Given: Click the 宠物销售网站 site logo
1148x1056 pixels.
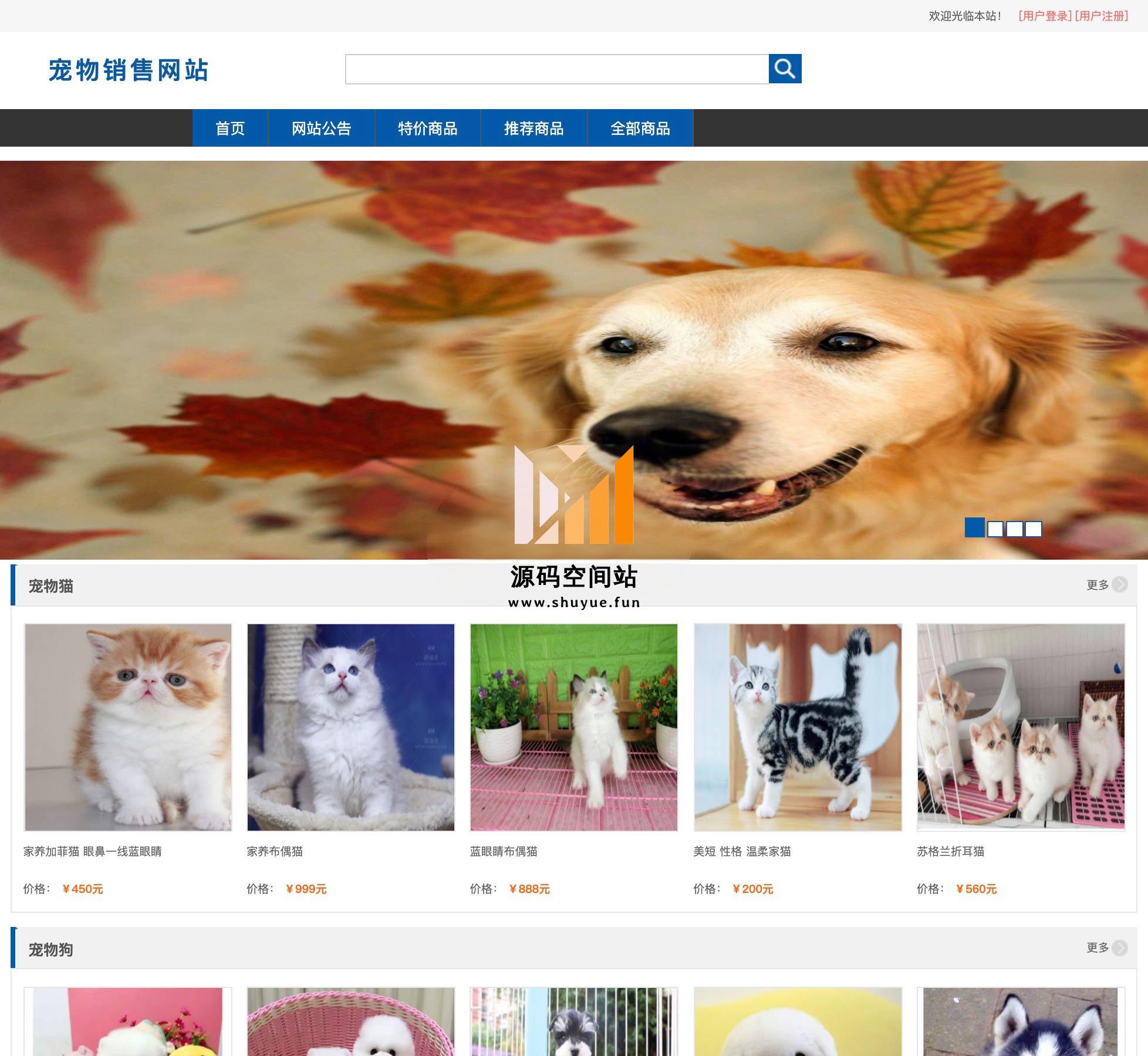Looking at the screenshot, I should click(x=129, y=70).
